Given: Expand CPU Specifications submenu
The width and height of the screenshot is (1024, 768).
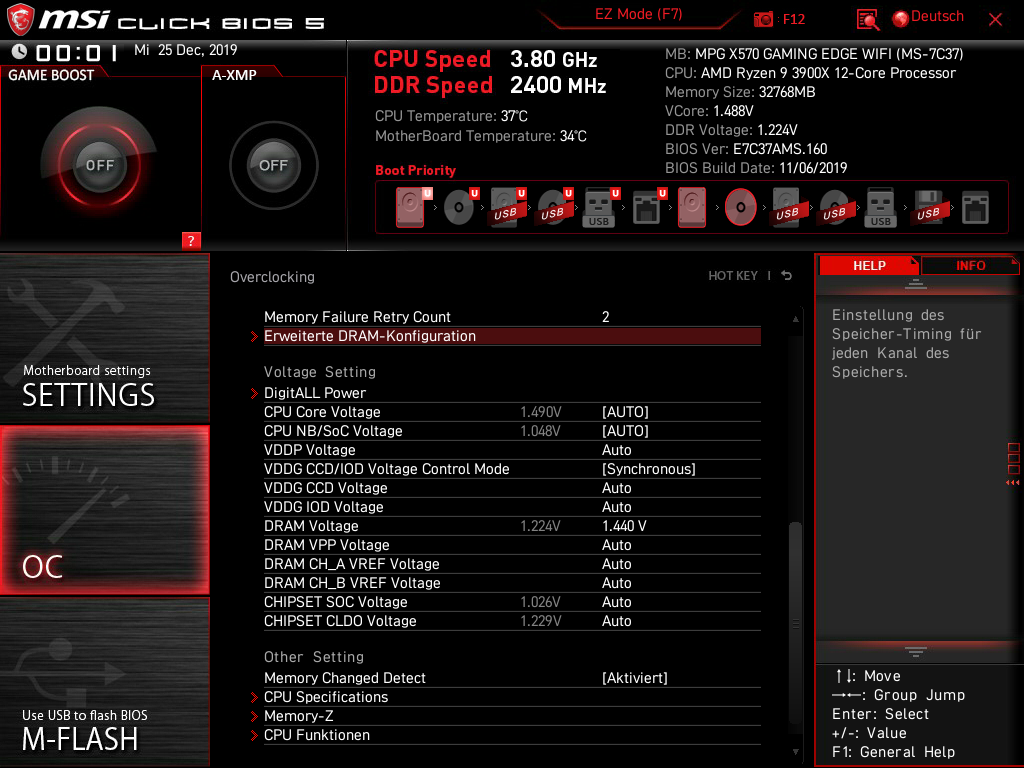Looking at the screenshot, I should click(512, 697).
